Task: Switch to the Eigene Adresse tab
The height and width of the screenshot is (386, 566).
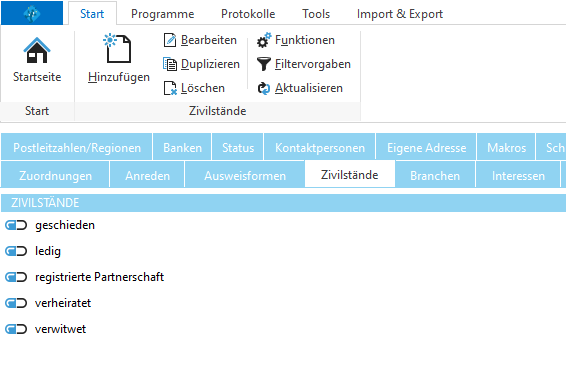Action: 426,147
